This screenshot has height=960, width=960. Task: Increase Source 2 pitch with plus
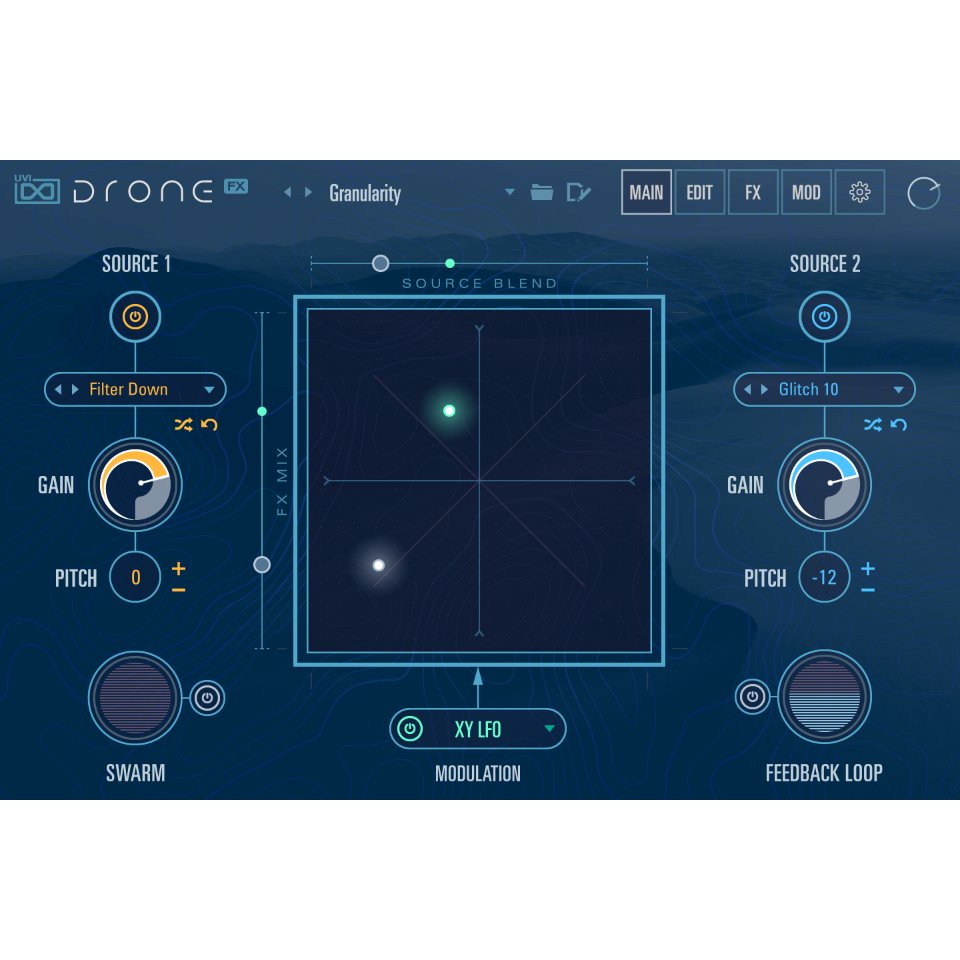pyautogui.click(x=868, y=569)
